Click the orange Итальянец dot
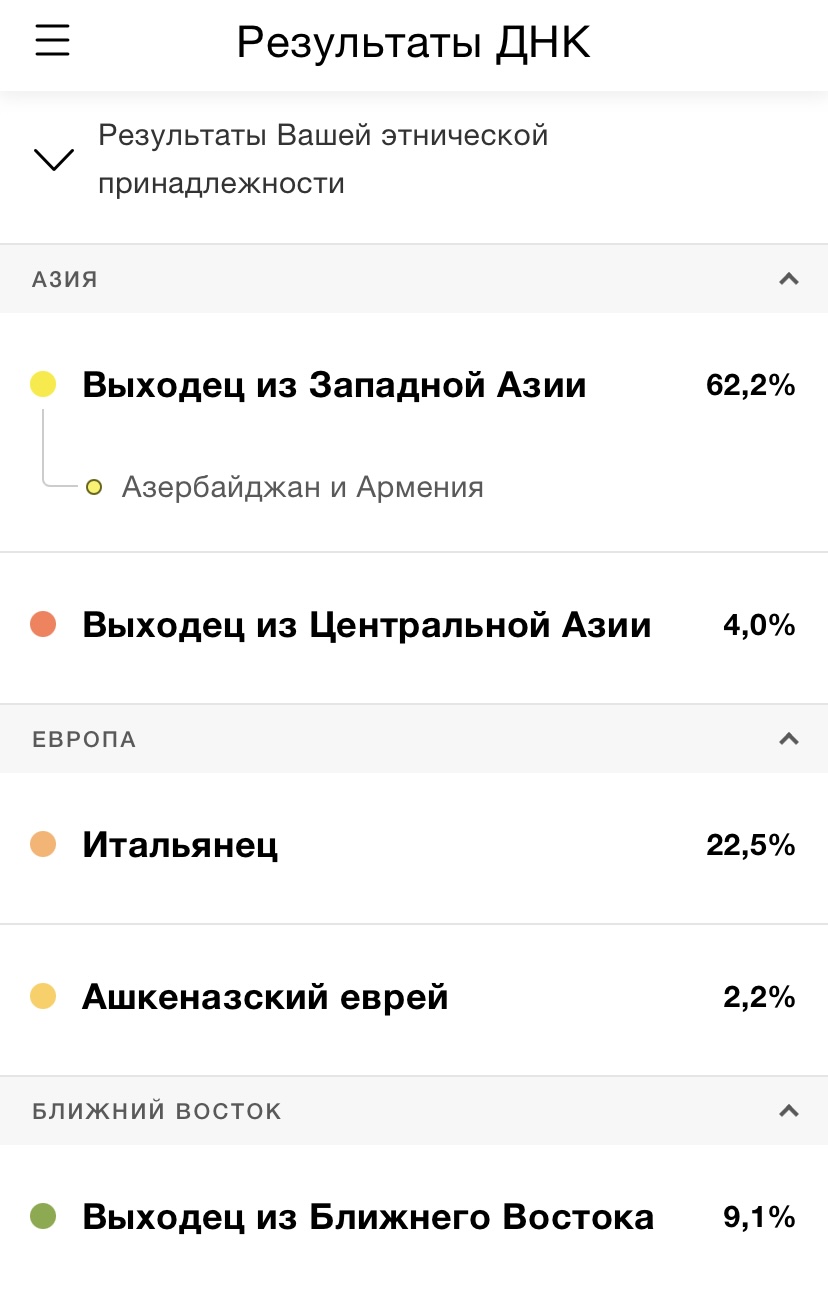The height and width of the screenshot is (1294, 828). [x=43, y=845]
